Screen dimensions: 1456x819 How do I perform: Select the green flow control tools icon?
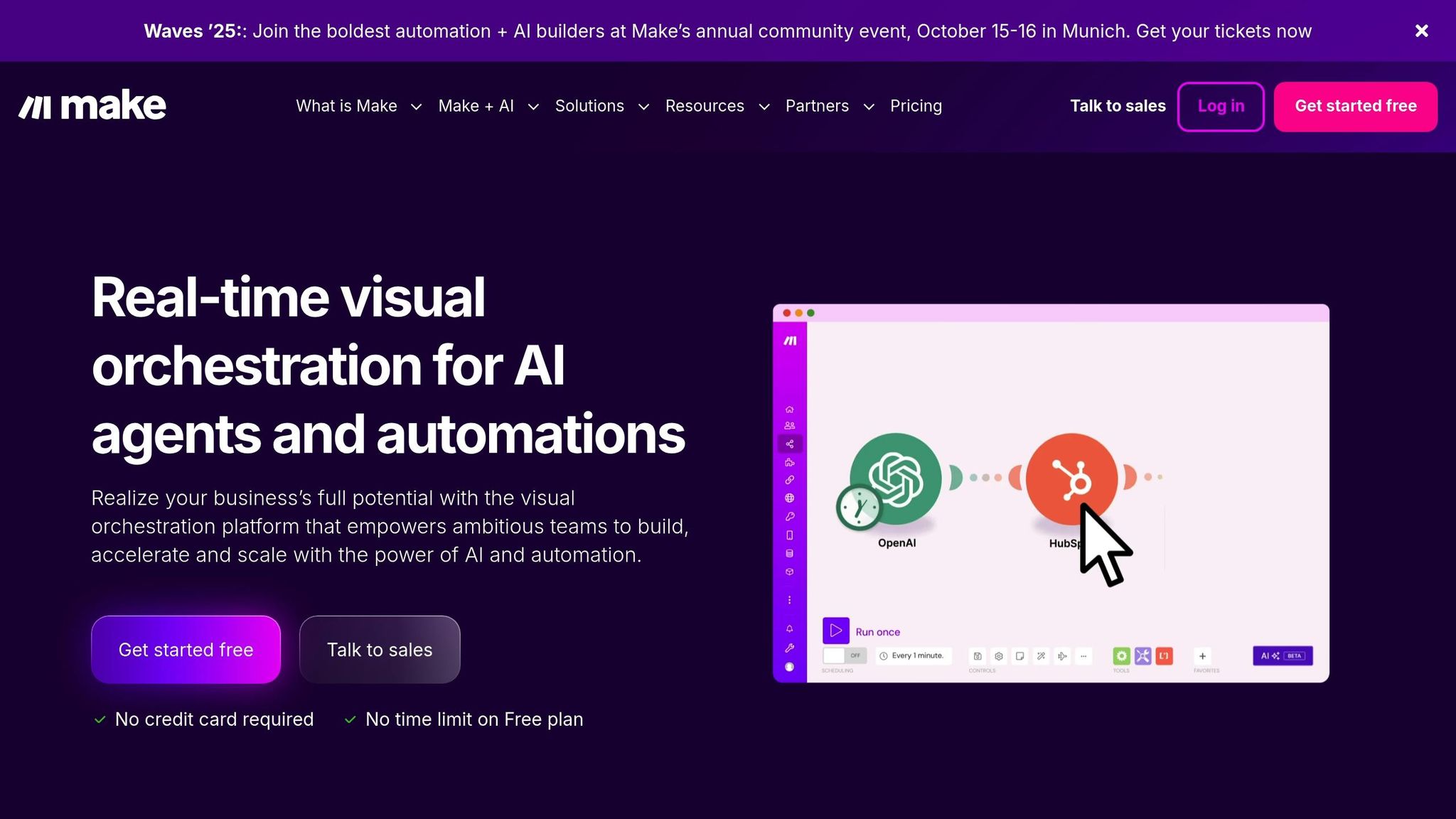coord(1121,656)
